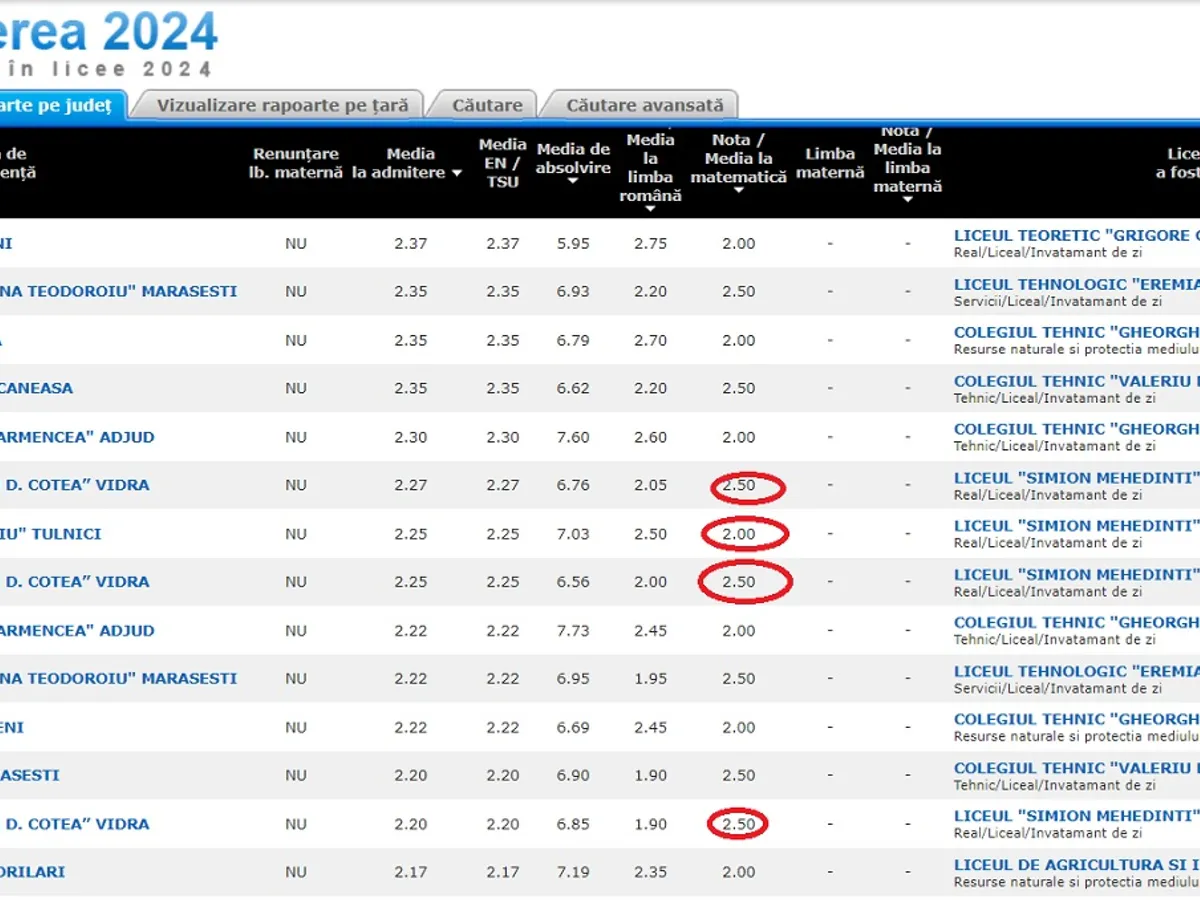The width and height of the screenshot is (1200, 900).
Task: Sort by Media la admitere arrow
Action: click(457, 174)
